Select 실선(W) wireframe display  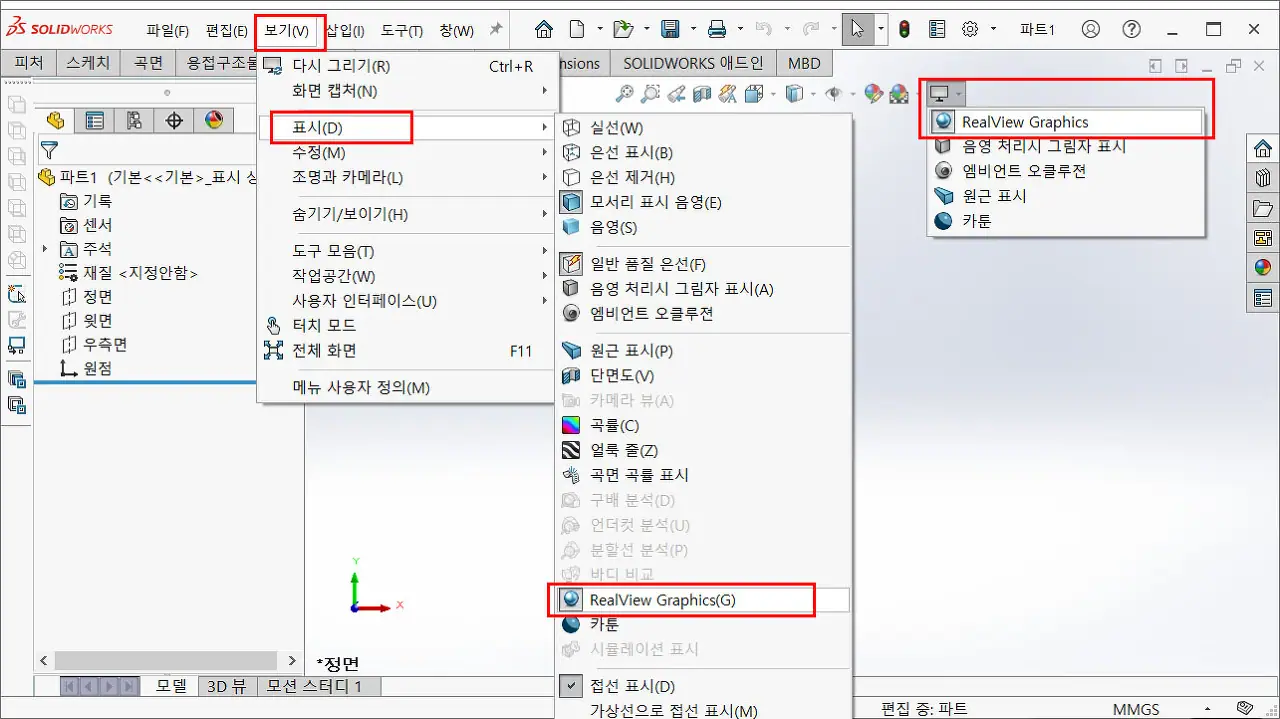coord(703,128)
